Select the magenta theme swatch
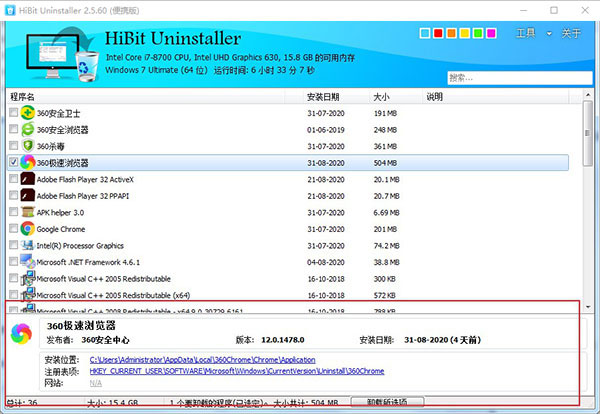The height and width of the screenshot is (414, 600). point(491,33)
